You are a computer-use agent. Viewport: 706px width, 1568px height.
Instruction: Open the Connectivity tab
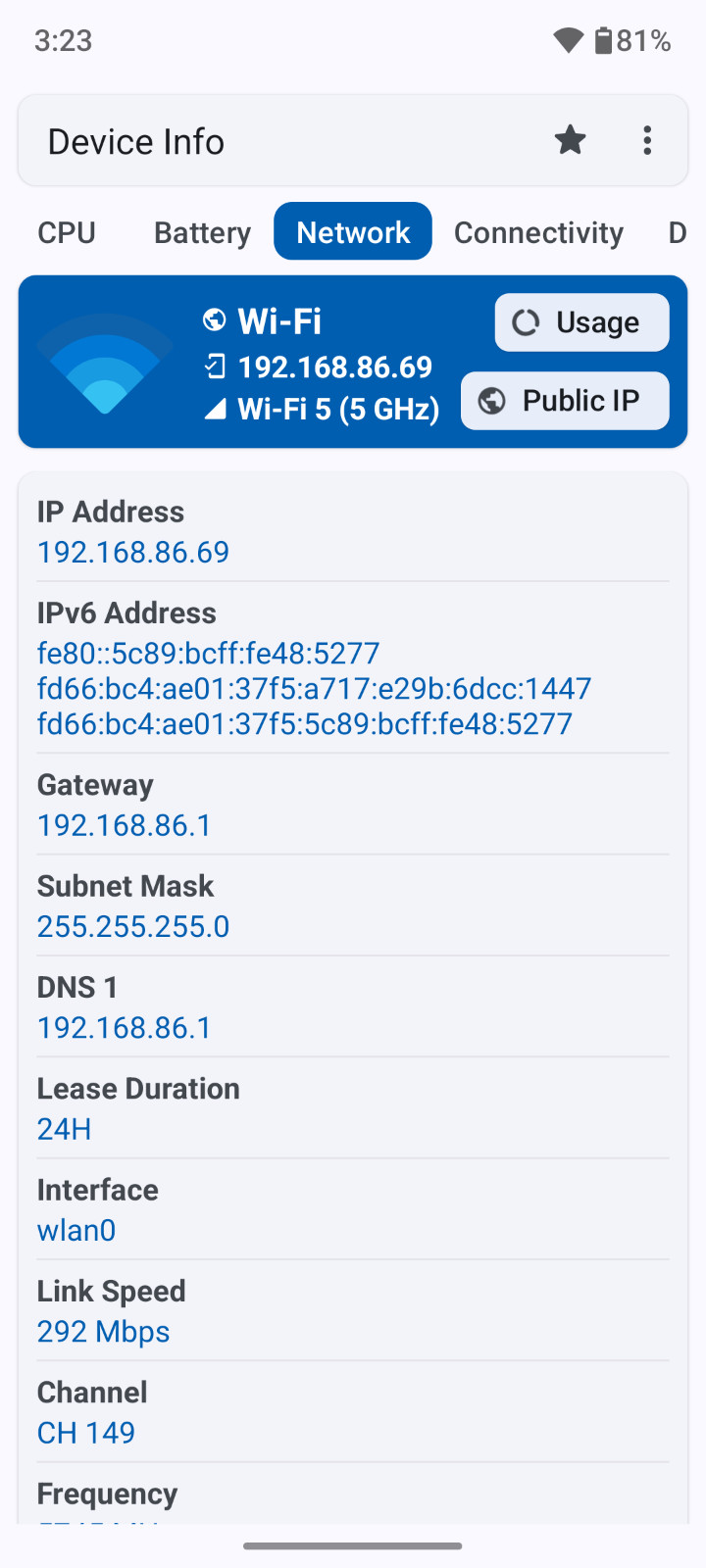[538, 232]
